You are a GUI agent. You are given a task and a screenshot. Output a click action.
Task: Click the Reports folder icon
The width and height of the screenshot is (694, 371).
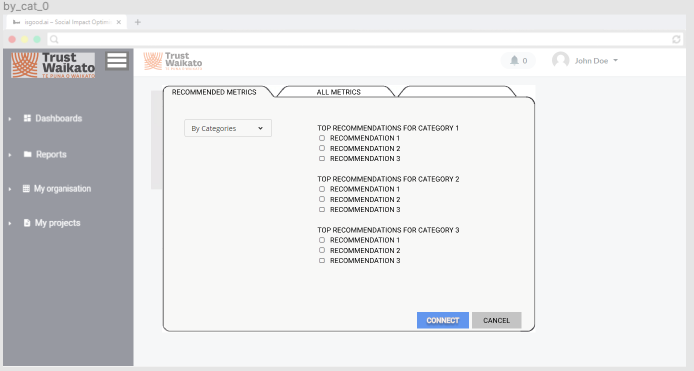point(27,154)
